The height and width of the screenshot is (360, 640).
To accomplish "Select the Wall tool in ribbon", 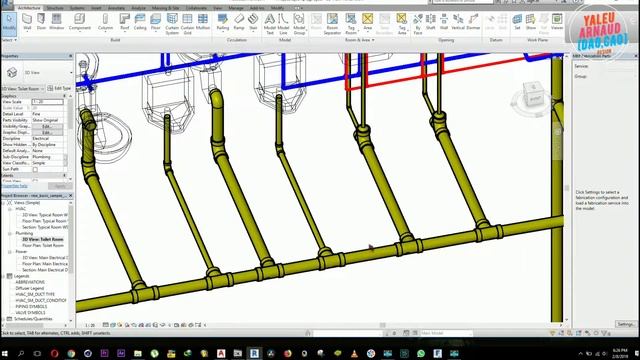I will click(27, 22).
